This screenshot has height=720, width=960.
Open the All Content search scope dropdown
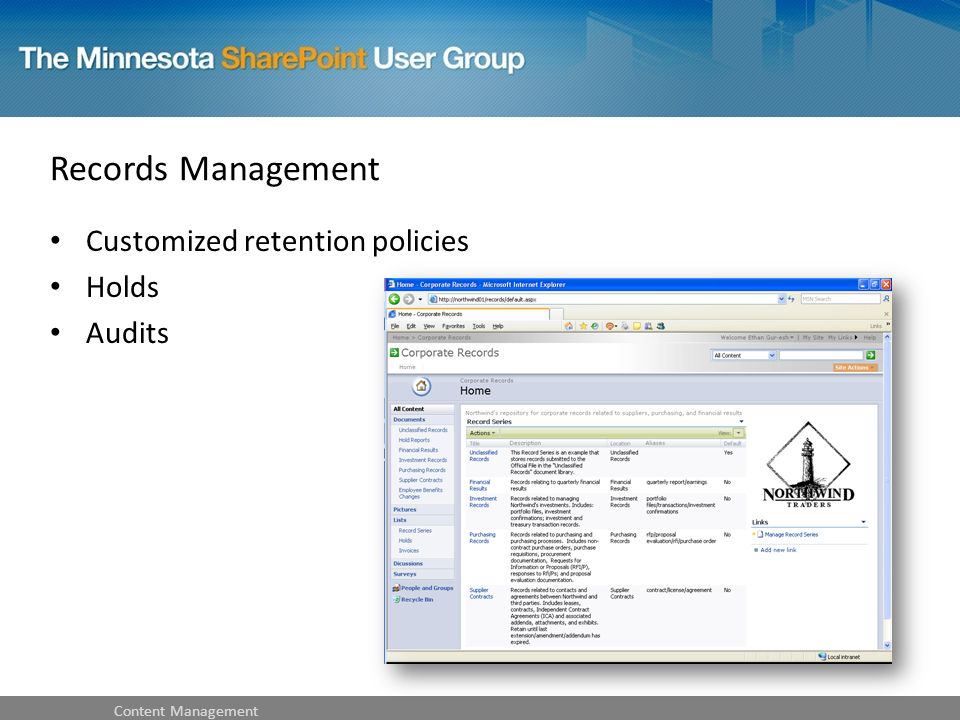tap(744, 355)
